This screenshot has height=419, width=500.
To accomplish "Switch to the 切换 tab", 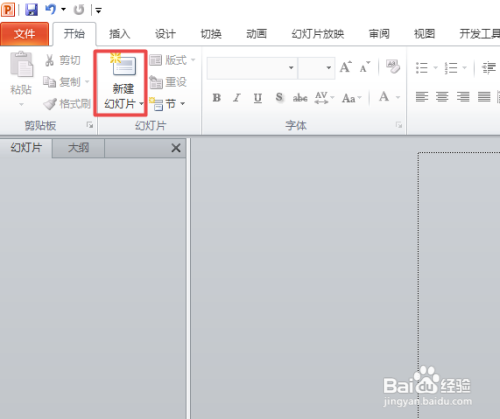I will pos(211,34).
